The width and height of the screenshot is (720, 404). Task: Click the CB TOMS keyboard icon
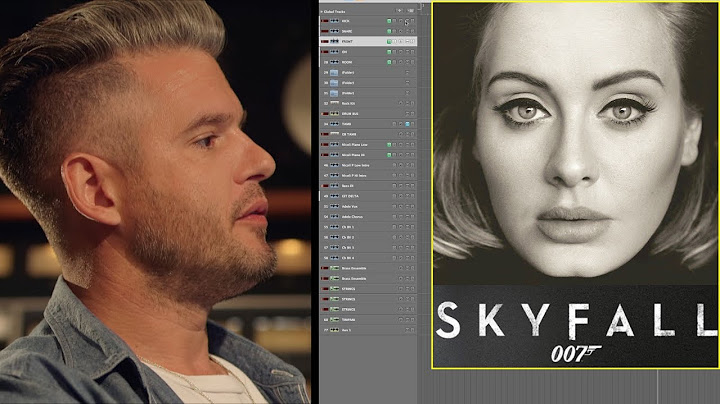(334, 134)
